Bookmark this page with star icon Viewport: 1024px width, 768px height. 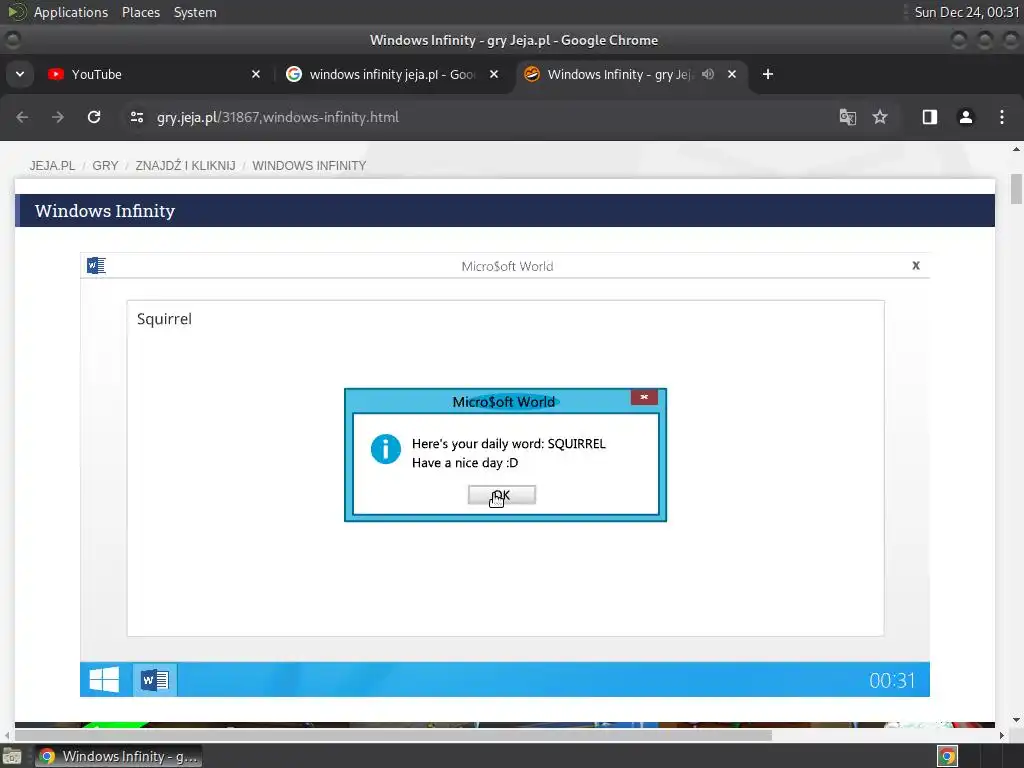880,117
